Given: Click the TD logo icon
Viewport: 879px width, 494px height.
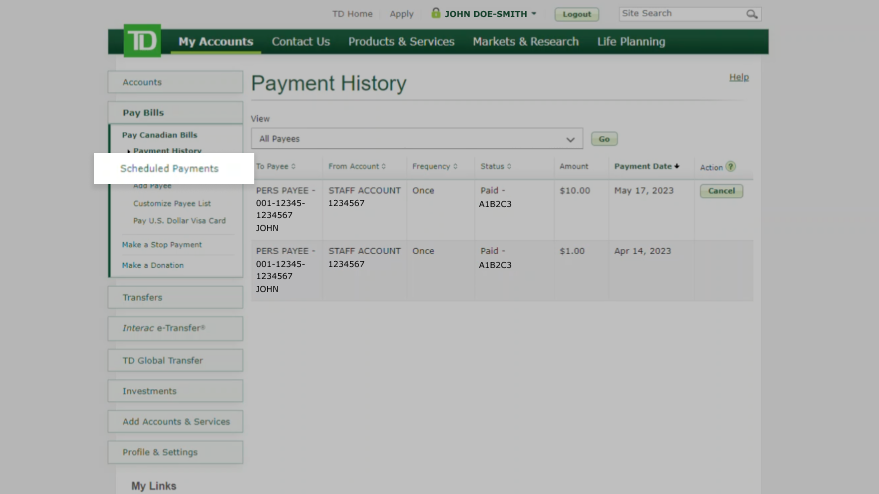Looking at the screenshot, I should point(142,41).
